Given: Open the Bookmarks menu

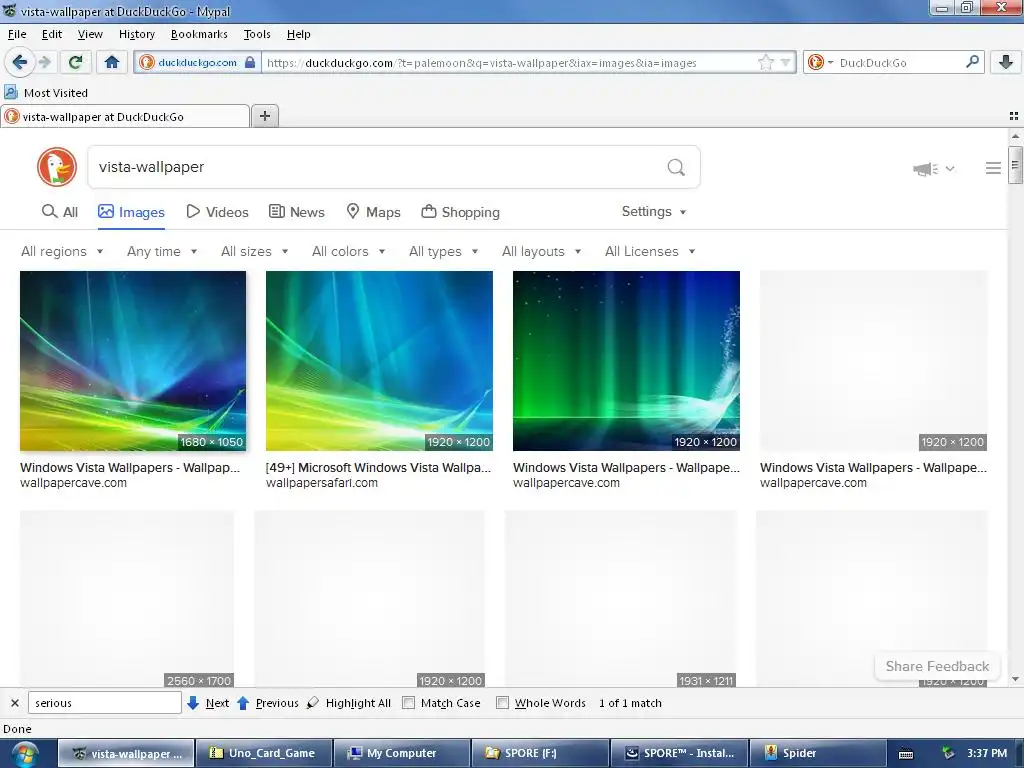Looking at the screenshot, I should click(x=199, y=34).
